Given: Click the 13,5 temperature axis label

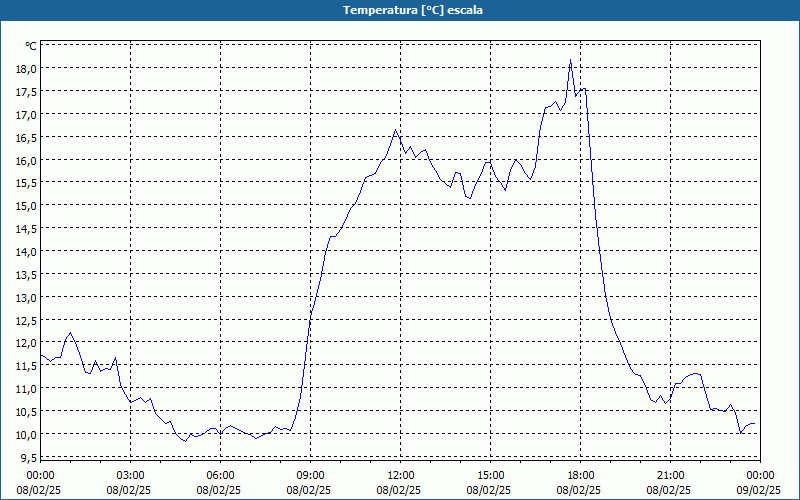Looking at the screenshot, I should [x=25, y=274].
